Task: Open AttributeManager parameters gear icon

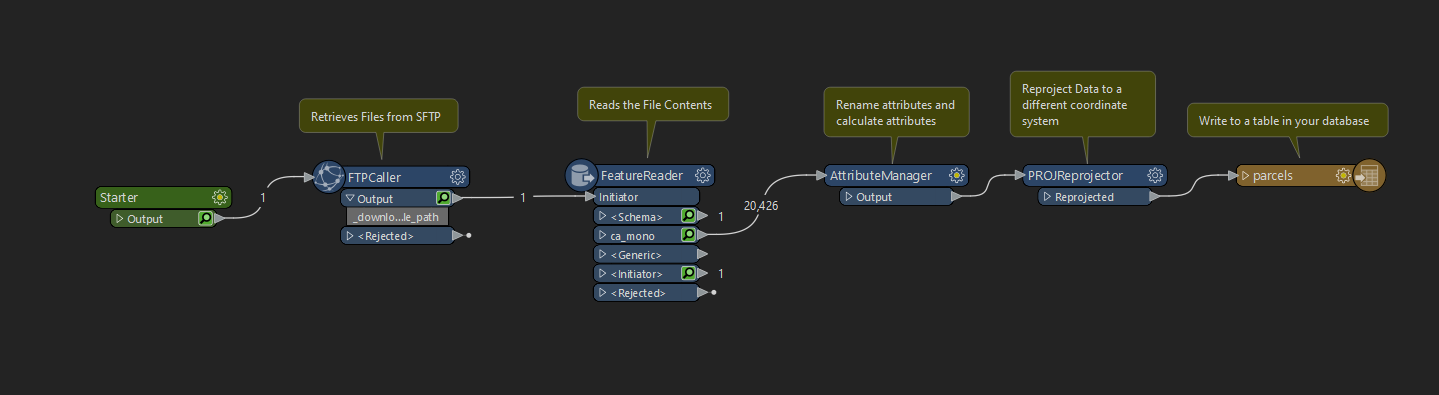Action: click(957, 175)
